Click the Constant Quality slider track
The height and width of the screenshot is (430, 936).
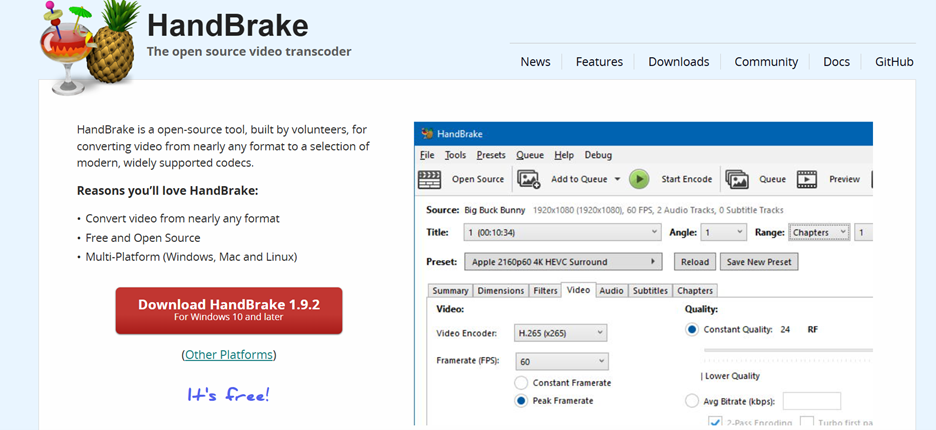pyautogui.click(x=788, y=351)
